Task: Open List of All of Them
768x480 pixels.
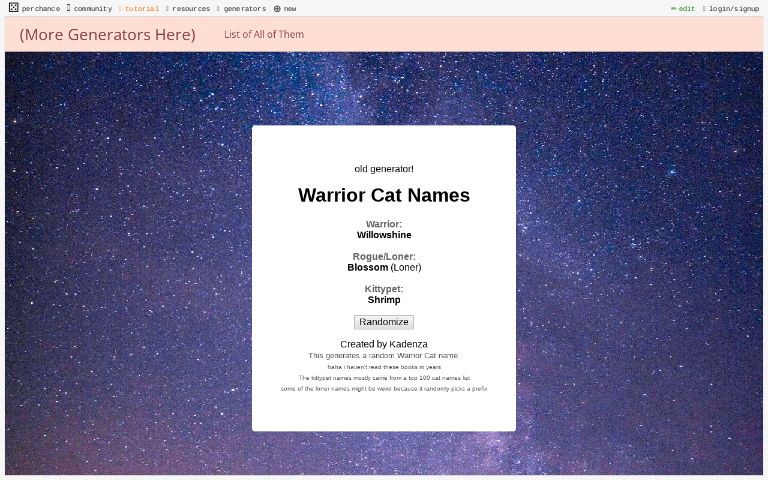Action: (263, 34)
